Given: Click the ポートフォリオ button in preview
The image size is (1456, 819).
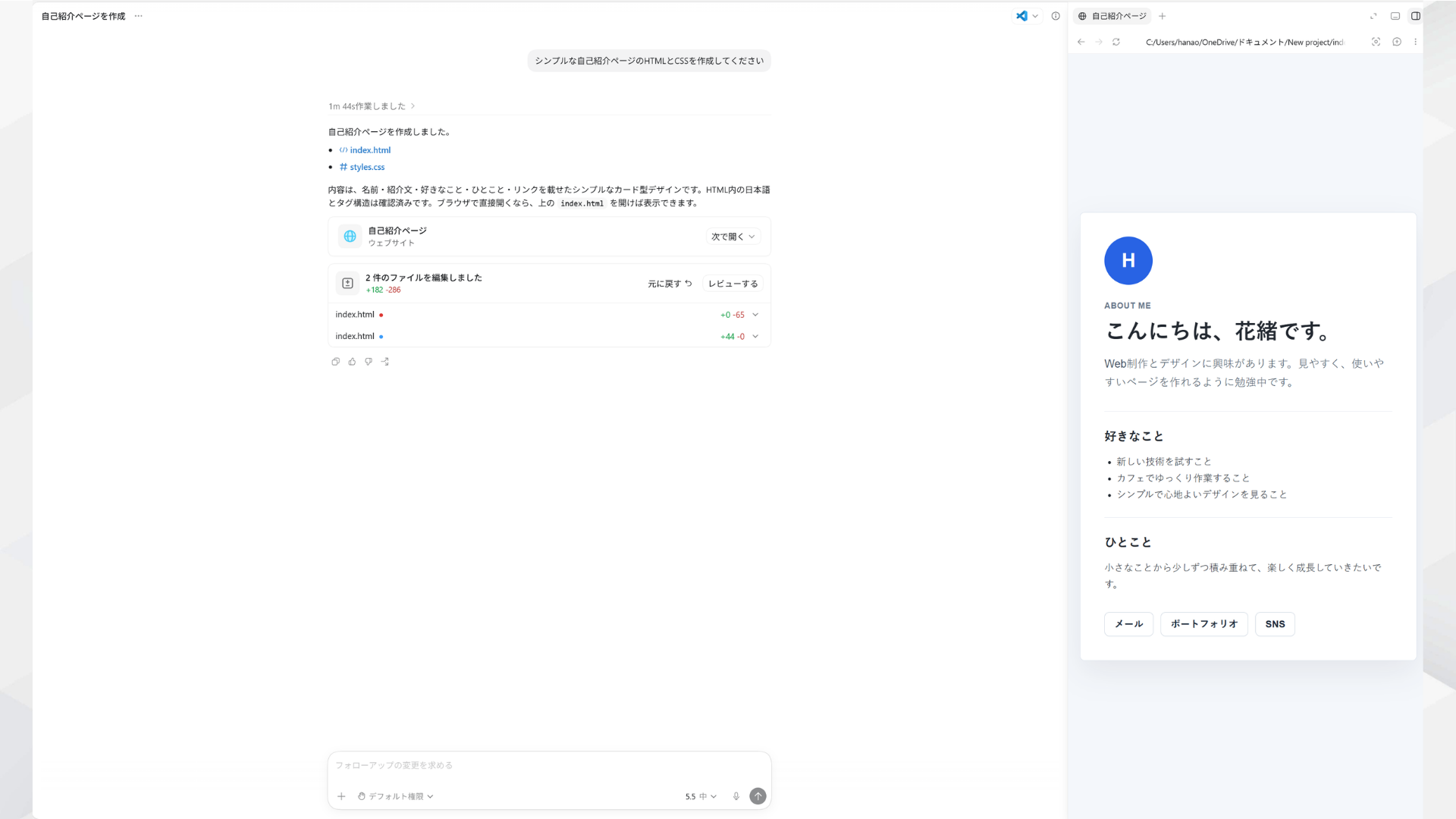Looking at the screenshot, I should 1203,624.
